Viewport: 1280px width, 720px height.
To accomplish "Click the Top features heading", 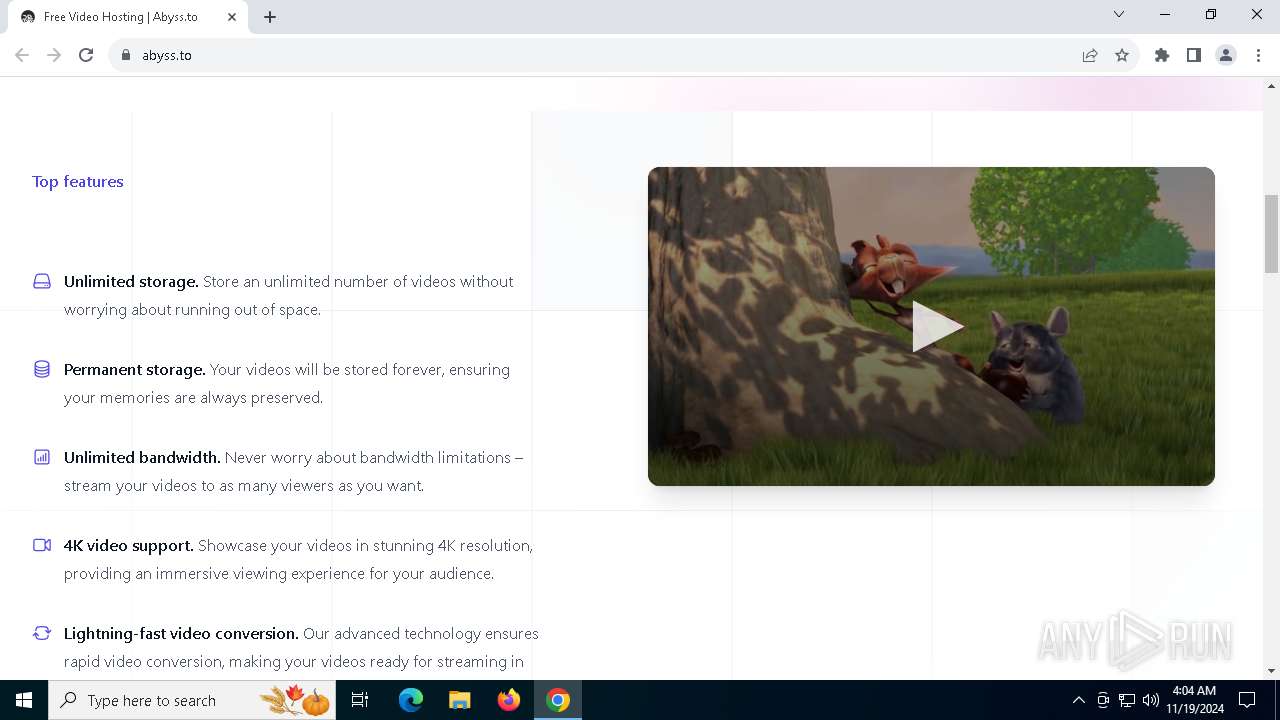I will coord(78,182).
